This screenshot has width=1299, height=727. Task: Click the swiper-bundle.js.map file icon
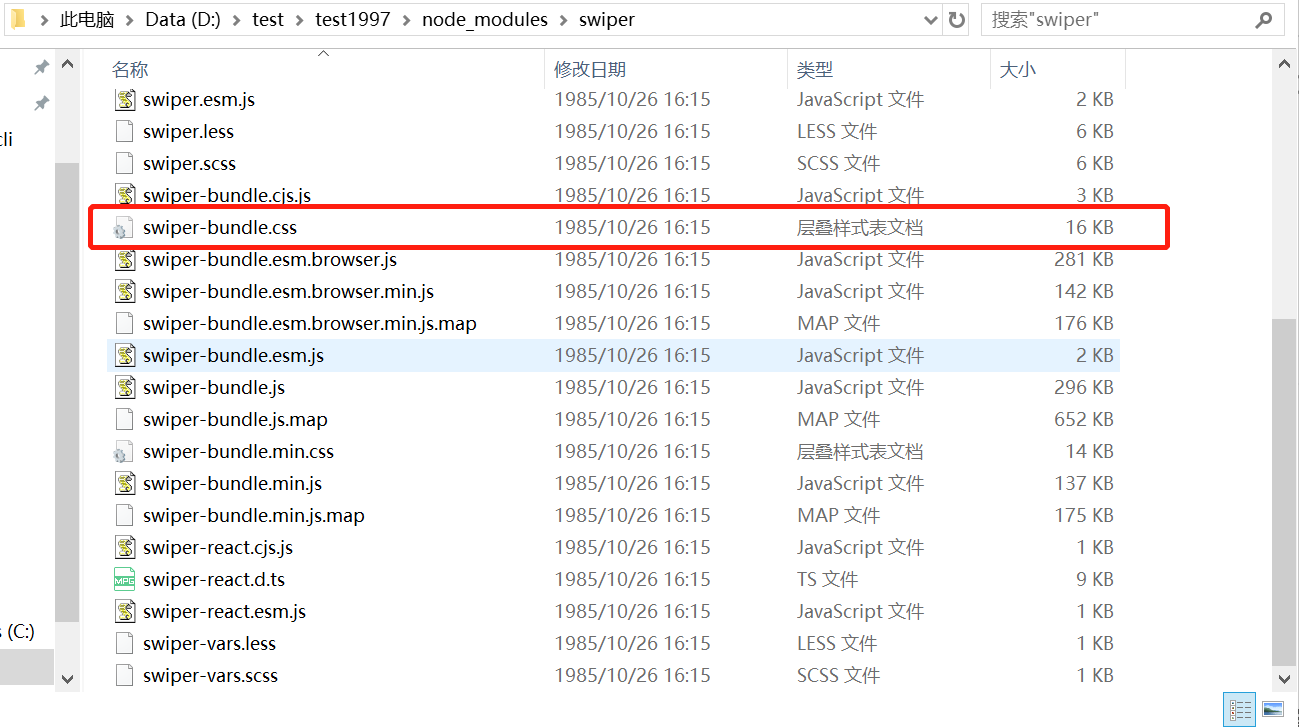pos(124,420)
